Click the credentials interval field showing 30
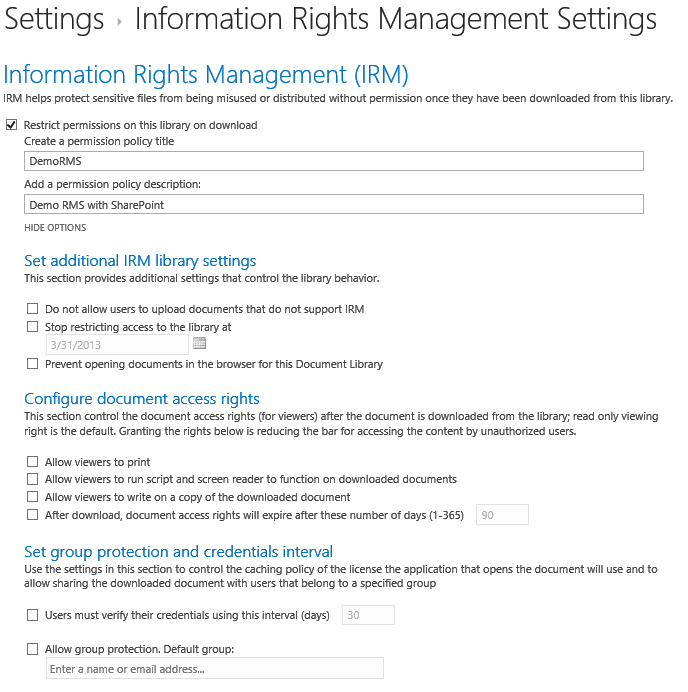Image resolution: width=688 pixels, height=692 pixels. [x=368, y=615]
